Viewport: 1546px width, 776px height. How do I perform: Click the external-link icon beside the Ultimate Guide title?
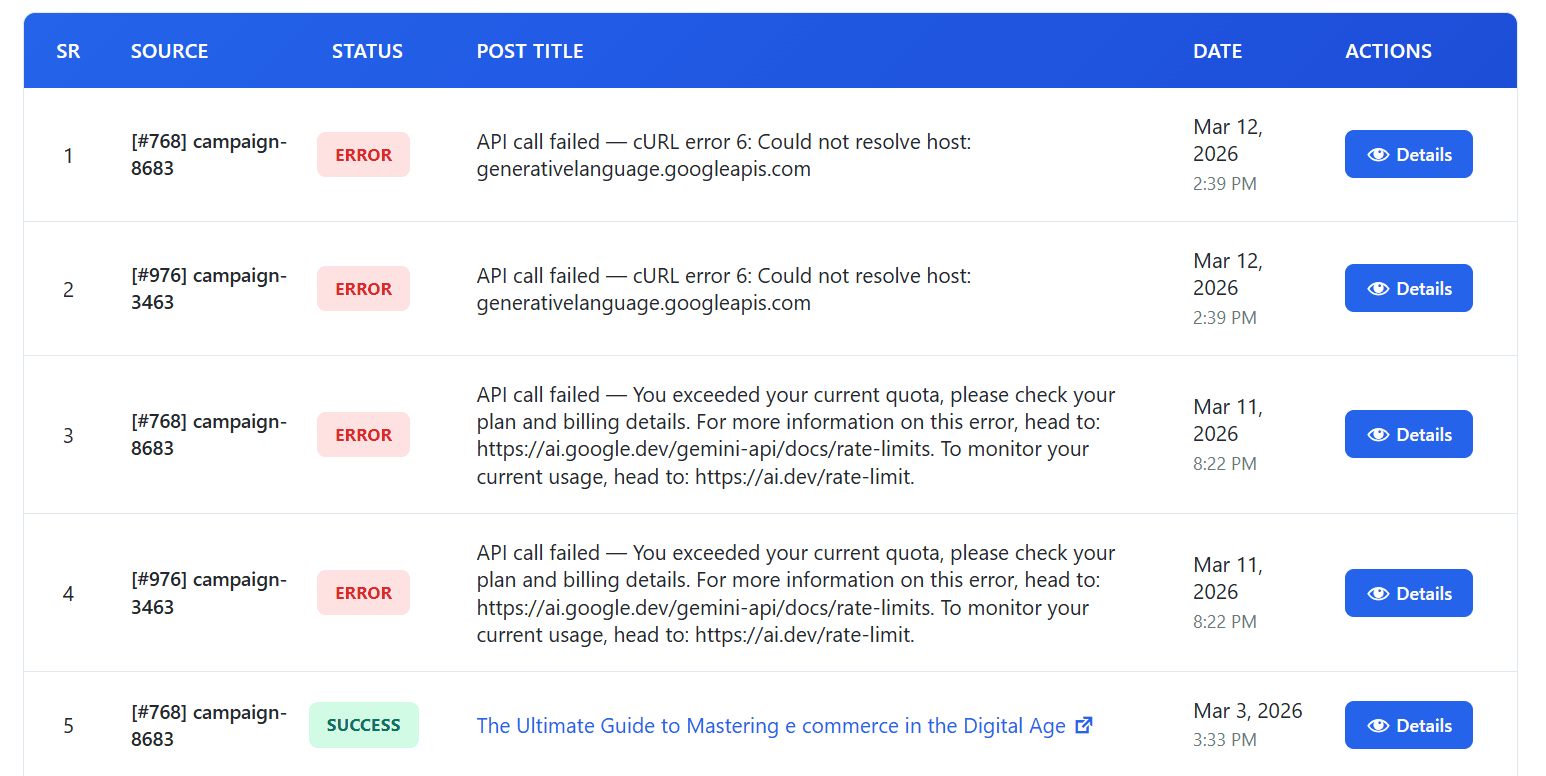1083,726
